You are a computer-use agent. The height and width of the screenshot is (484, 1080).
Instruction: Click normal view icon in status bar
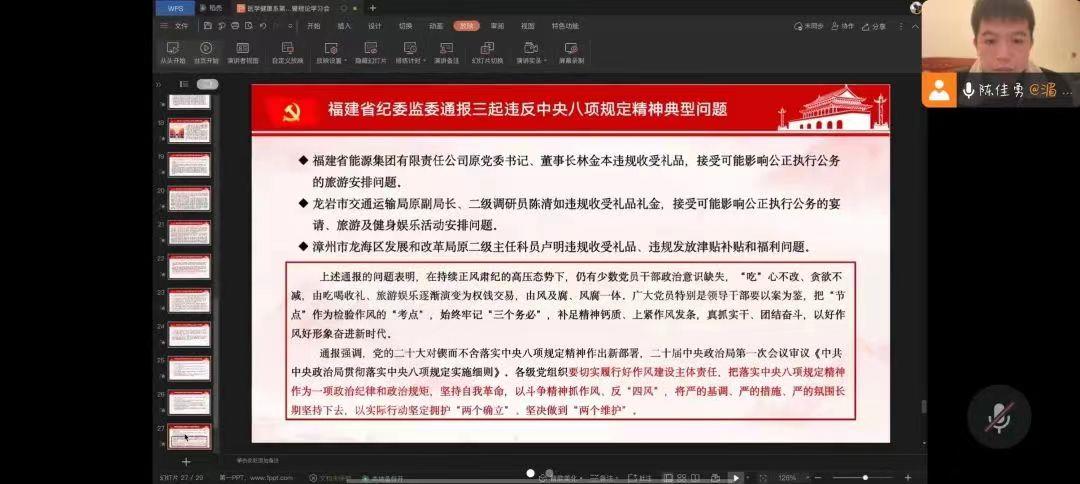tap(667, 477)
